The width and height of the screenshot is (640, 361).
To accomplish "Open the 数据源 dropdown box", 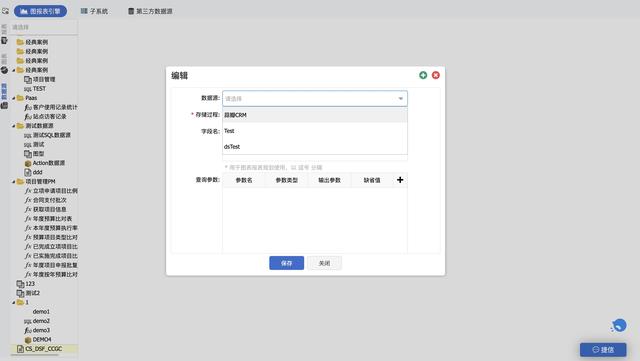I will coord(315,98).
